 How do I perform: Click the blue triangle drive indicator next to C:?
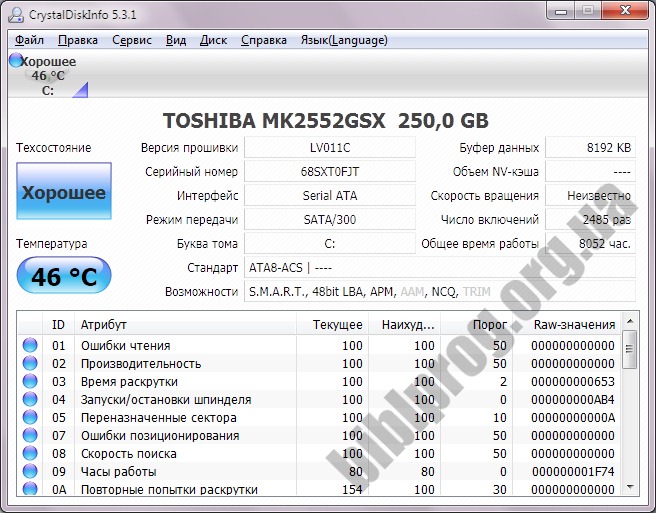pyautogui.click(x=81, y=90)
